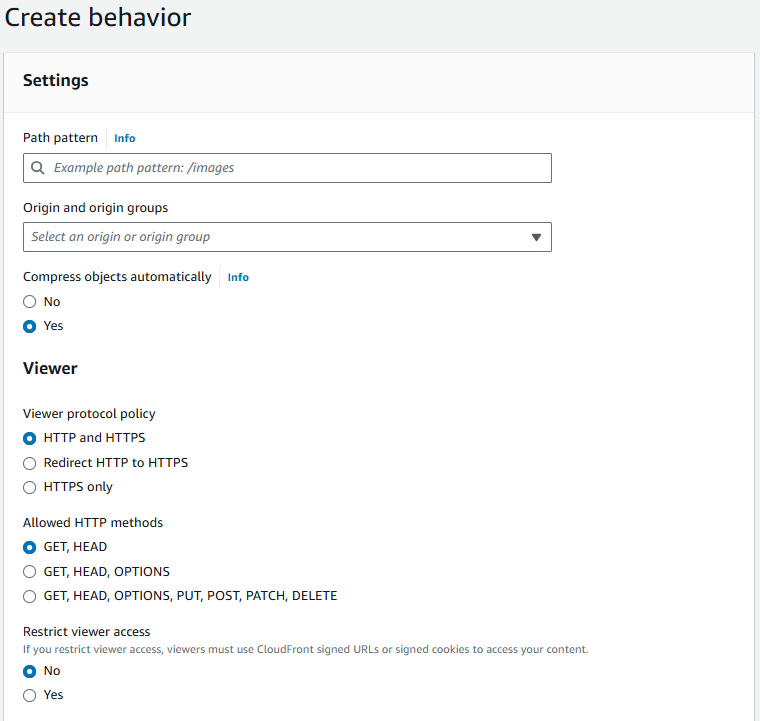Click the Viewer section heading
Viewport: 760px width, 721px height.
tap(50, 368)
